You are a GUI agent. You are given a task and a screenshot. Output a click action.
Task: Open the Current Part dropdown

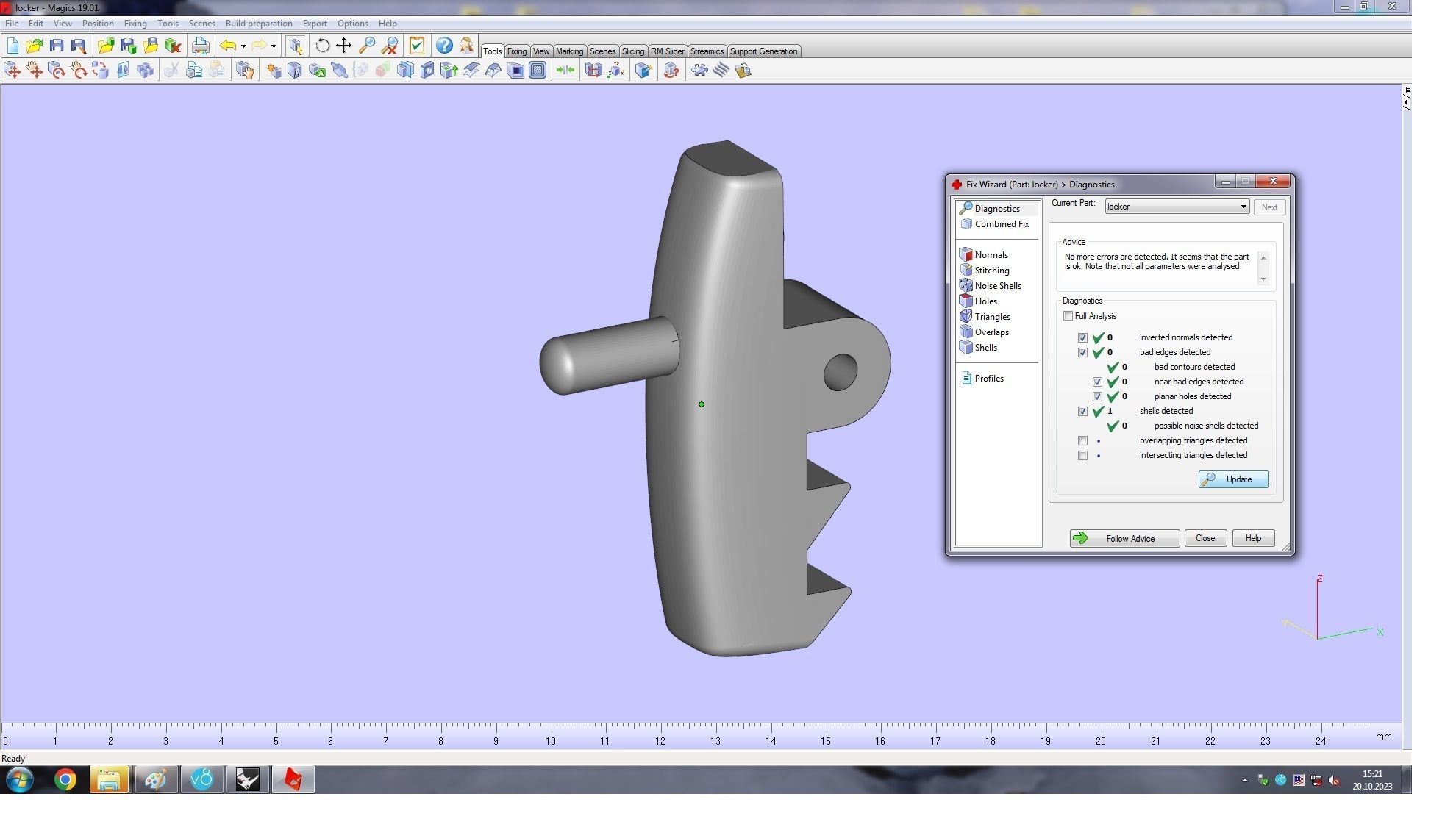(x=1243, y=207)
